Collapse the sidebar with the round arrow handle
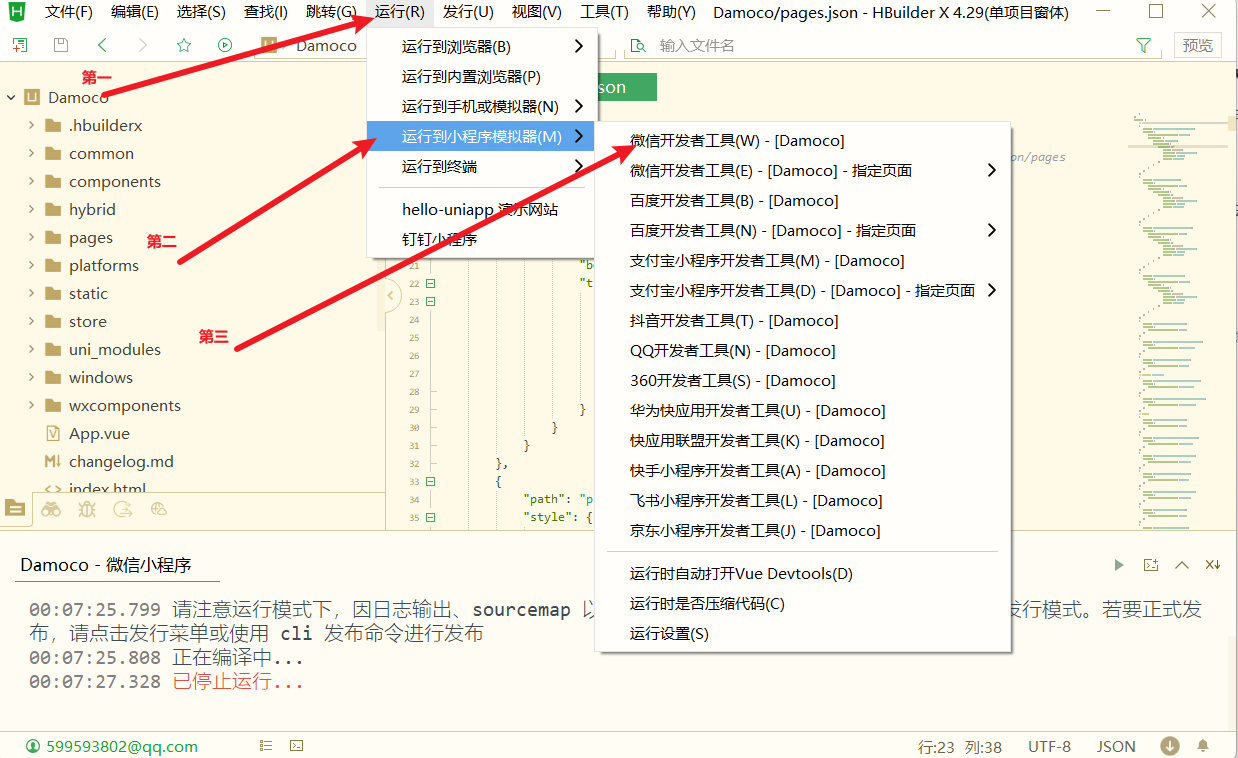This screenshot has height=758, width=1238. (392, 297)
